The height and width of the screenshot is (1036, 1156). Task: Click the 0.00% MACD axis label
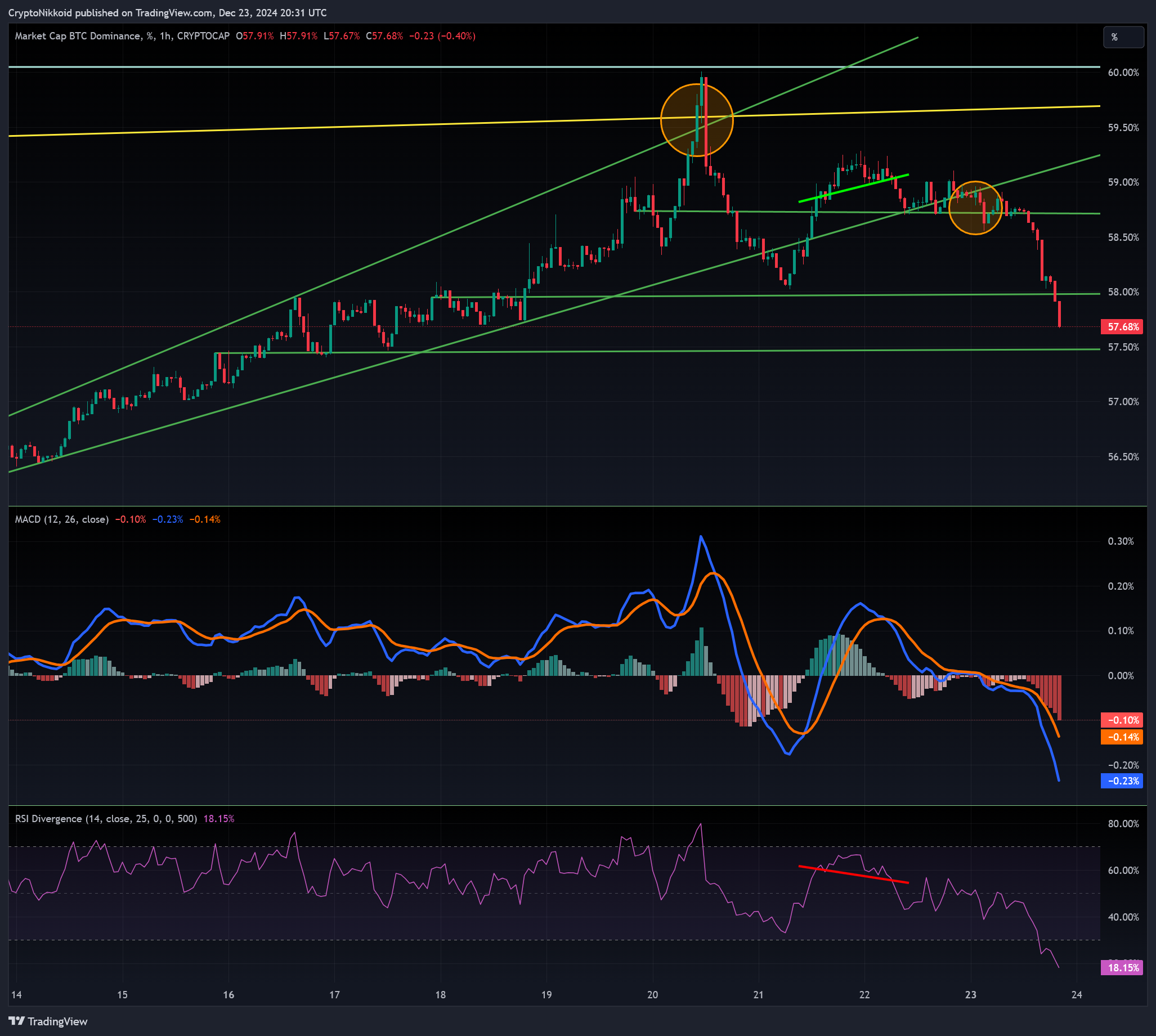tap(1121, 676)
